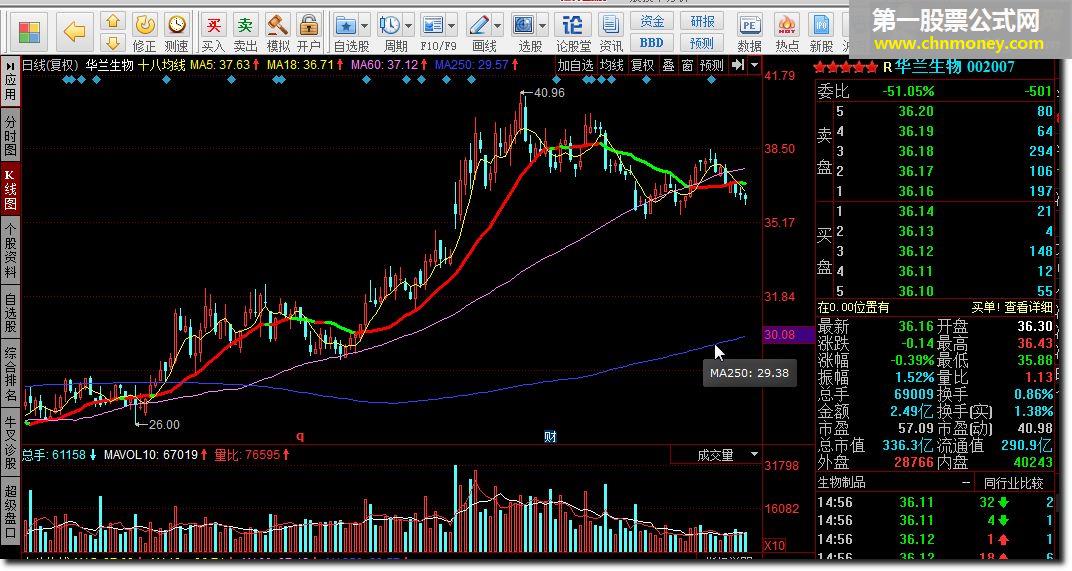The width and height of the screenshot is (1072, 571).
Task: Expand the 选股 dropdown arrow
Action: tap(543, 26)
